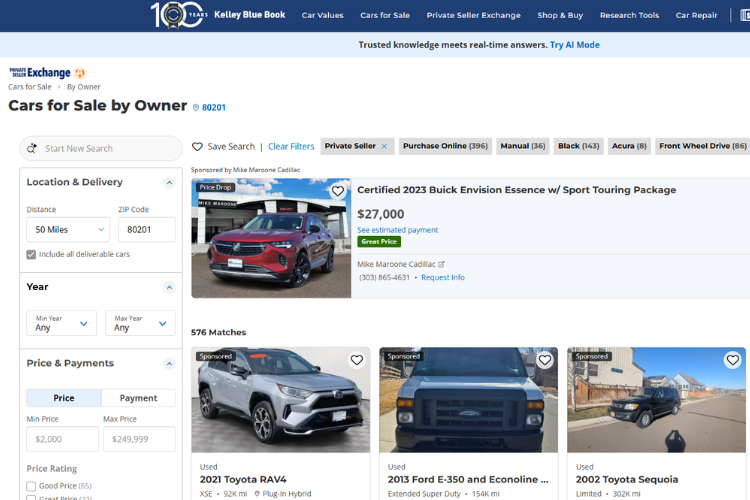The height and width of the screenshot is (500, 750).
Task: Apply the Acura (8) filter chip
Action: tap(629, 146)
